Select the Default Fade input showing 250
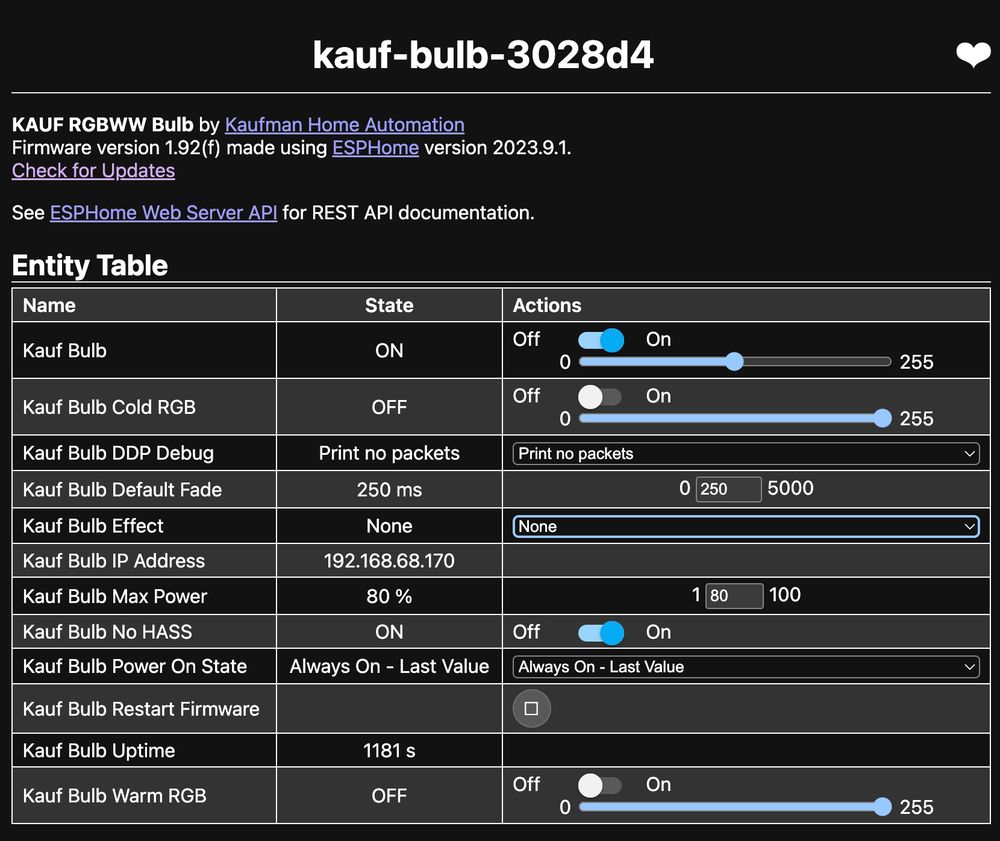This screenshot has height=841, width=1000. click(x=727, y=488)
